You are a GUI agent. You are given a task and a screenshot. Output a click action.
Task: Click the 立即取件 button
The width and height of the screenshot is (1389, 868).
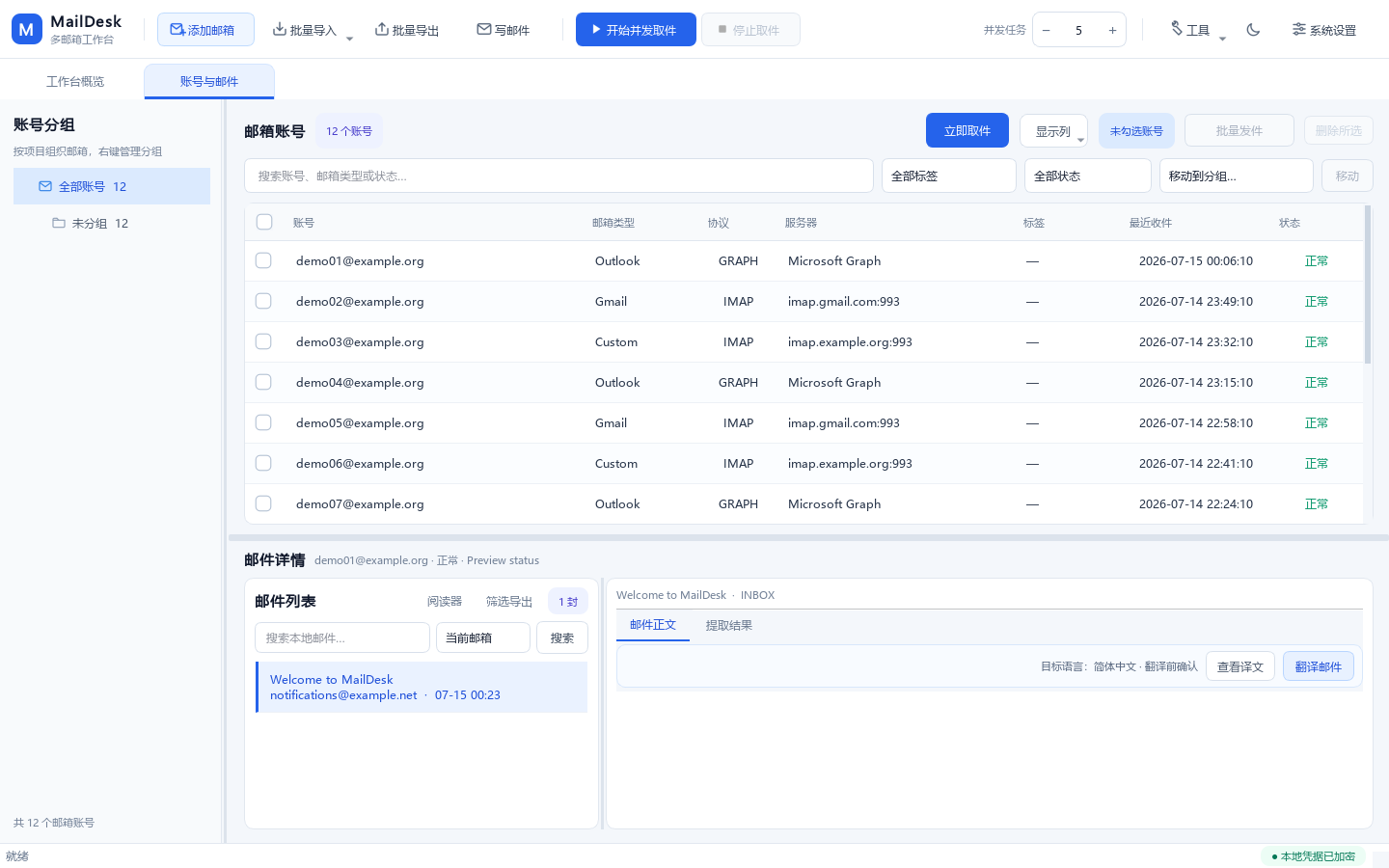[x=967, y=130]
